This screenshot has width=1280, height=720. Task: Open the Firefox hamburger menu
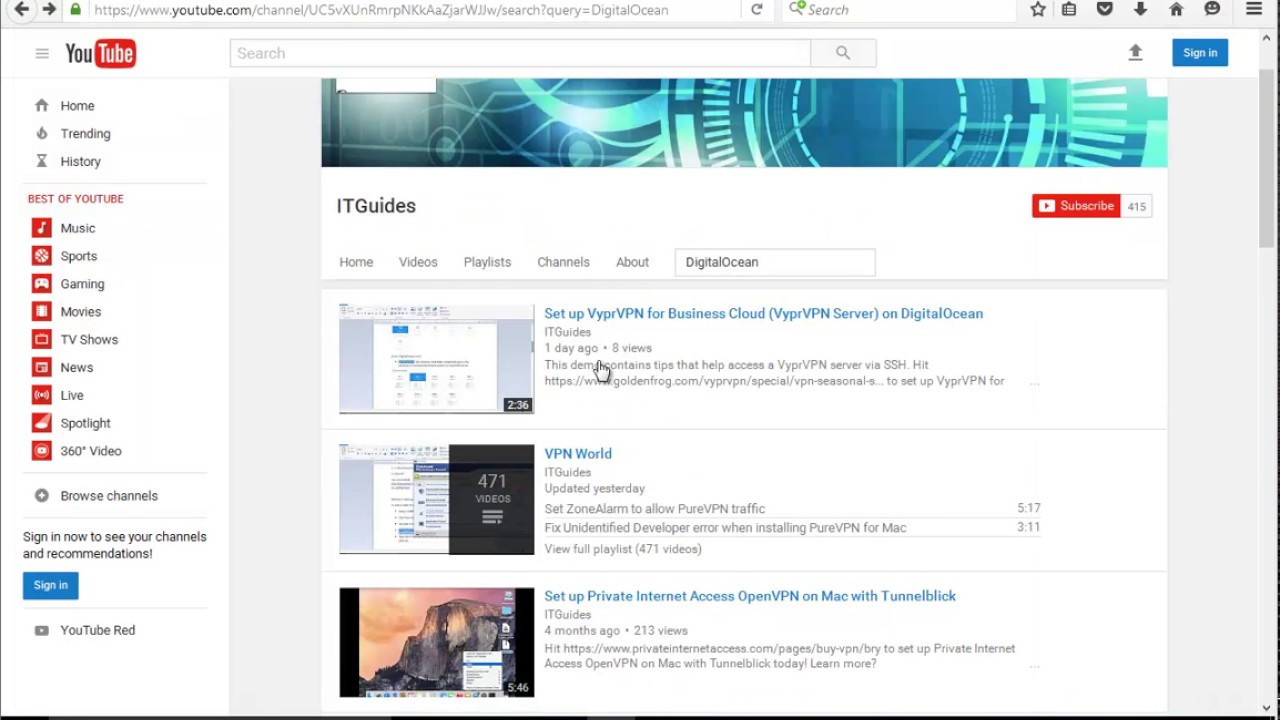pyautogui.click(x=1254, y=9)
